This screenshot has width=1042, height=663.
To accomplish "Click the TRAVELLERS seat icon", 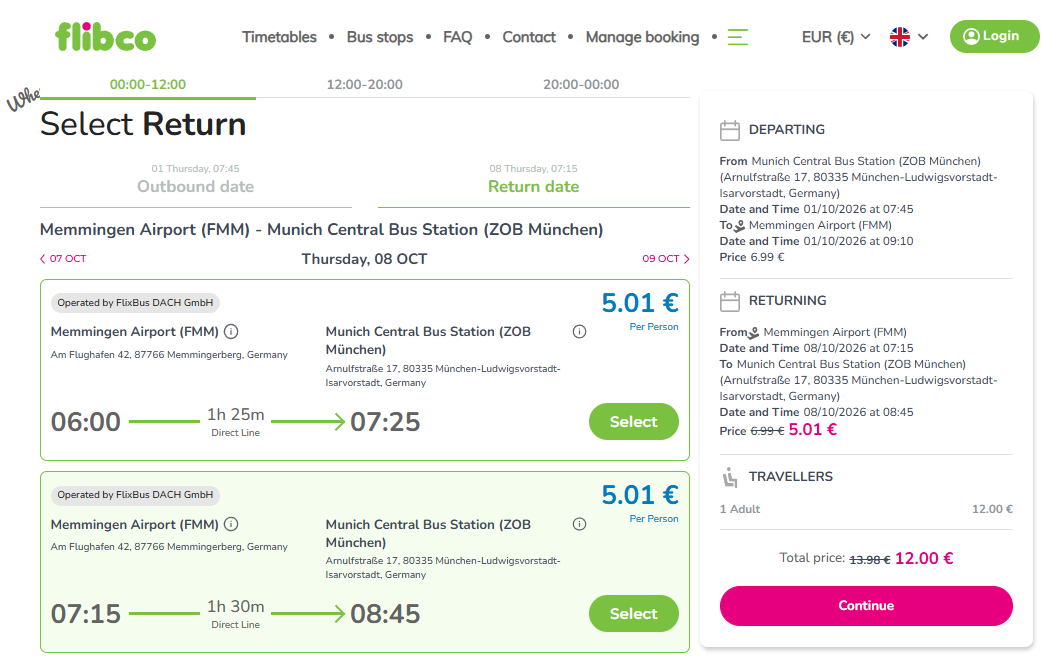I will 730,478.
